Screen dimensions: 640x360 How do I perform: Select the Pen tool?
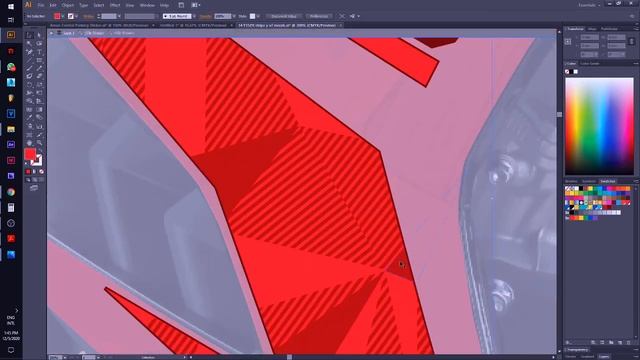pyautogui.click(x=29, y=52)
